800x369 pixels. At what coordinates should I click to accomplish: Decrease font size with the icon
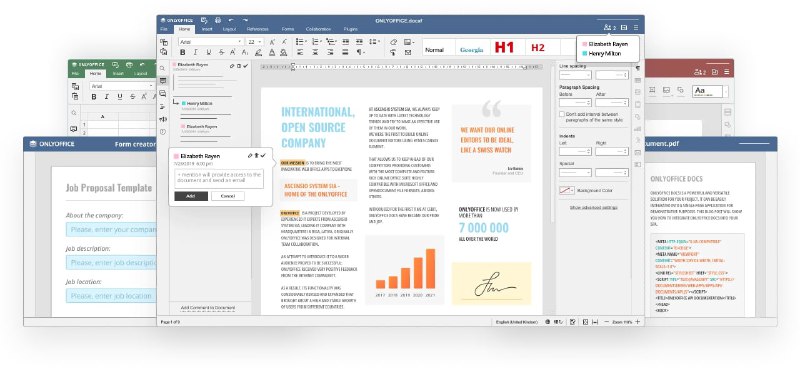click(x=285, y=42)
